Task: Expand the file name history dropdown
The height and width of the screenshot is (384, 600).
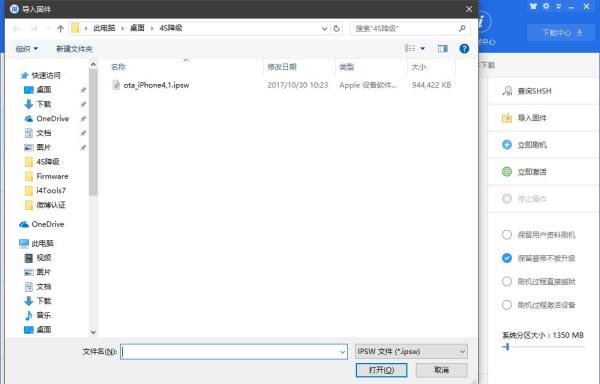Action: 342,351
